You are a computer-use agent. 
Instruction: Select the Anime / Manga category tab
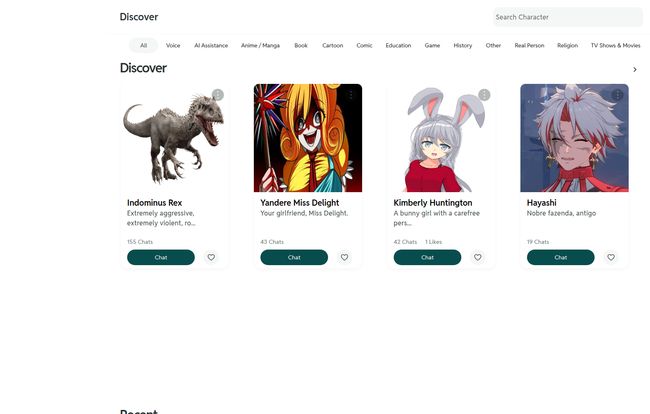tap(260, 45)
